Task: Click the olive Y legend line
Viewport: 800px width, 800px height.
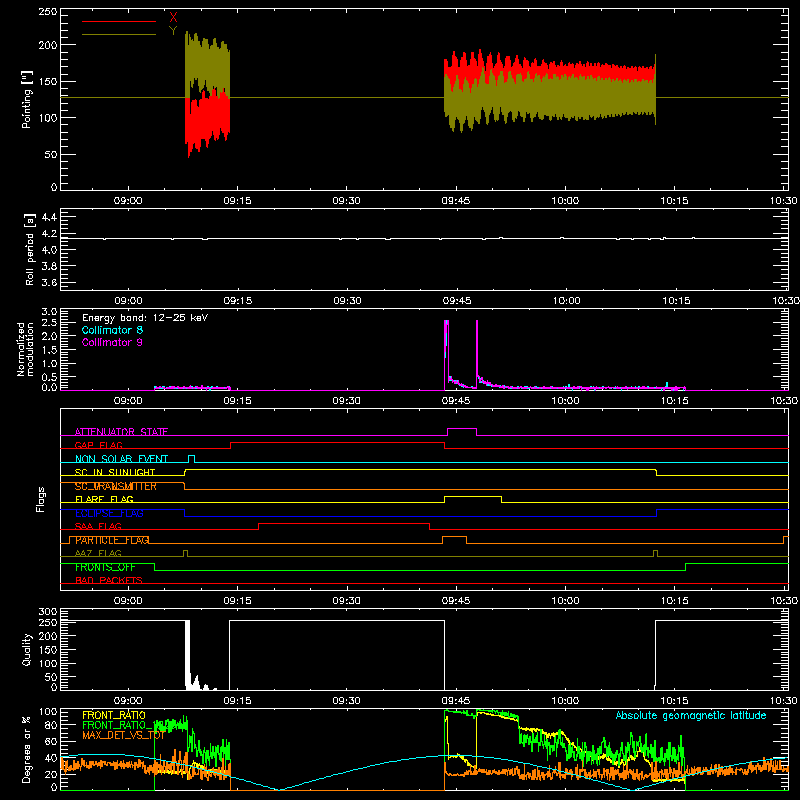Action: point(119,34)
